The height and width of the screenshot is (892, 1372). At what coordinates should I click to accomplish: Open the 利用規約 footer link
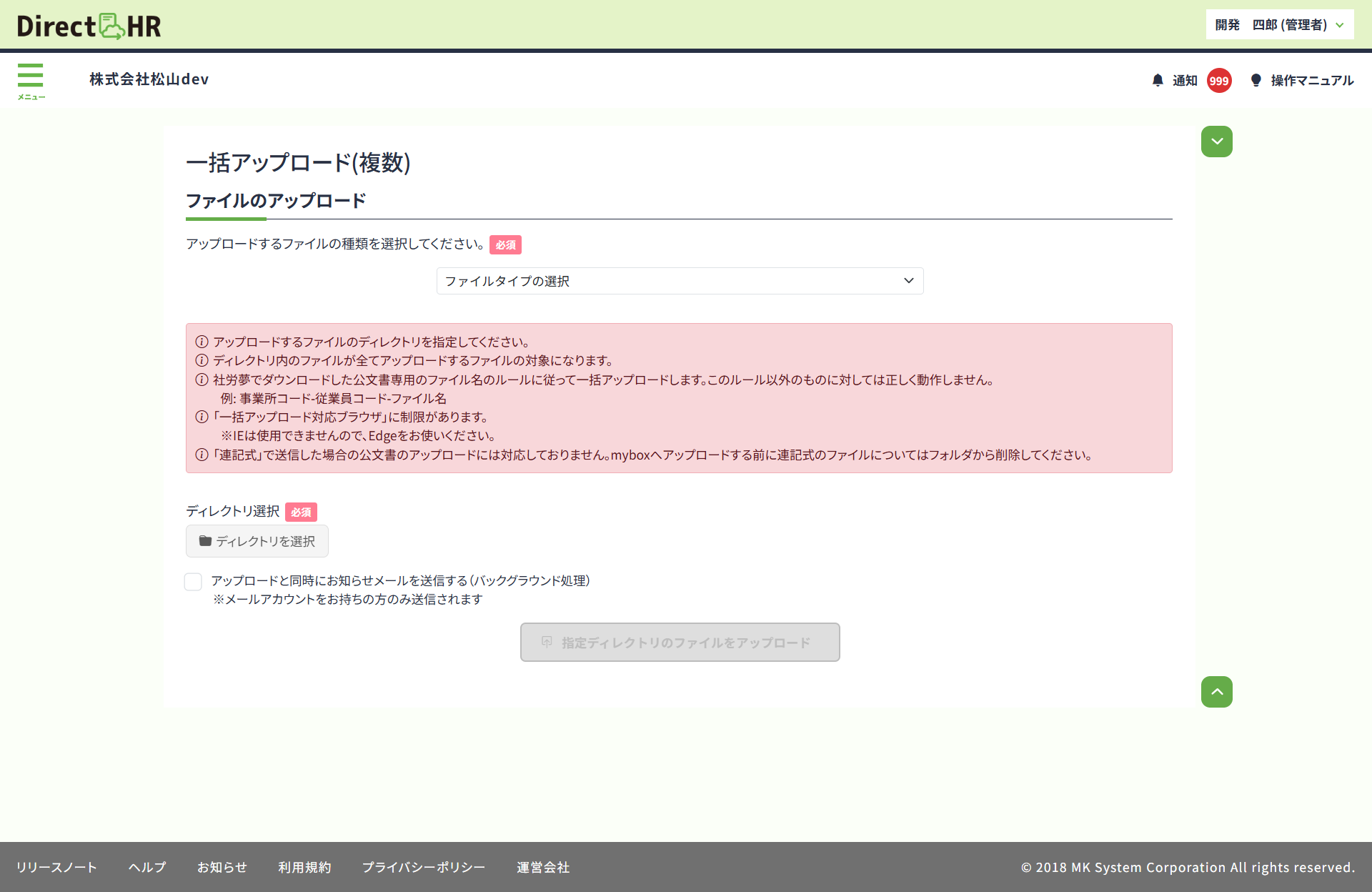tap(304, 867)
